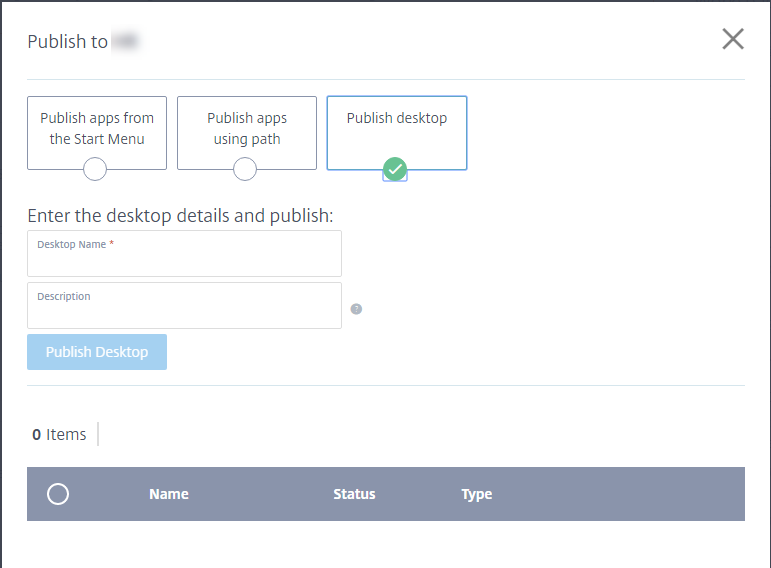This screenshot has height=568, width=771.
Task: Click the Enter the desktop details heading
Action: [180, 216]
